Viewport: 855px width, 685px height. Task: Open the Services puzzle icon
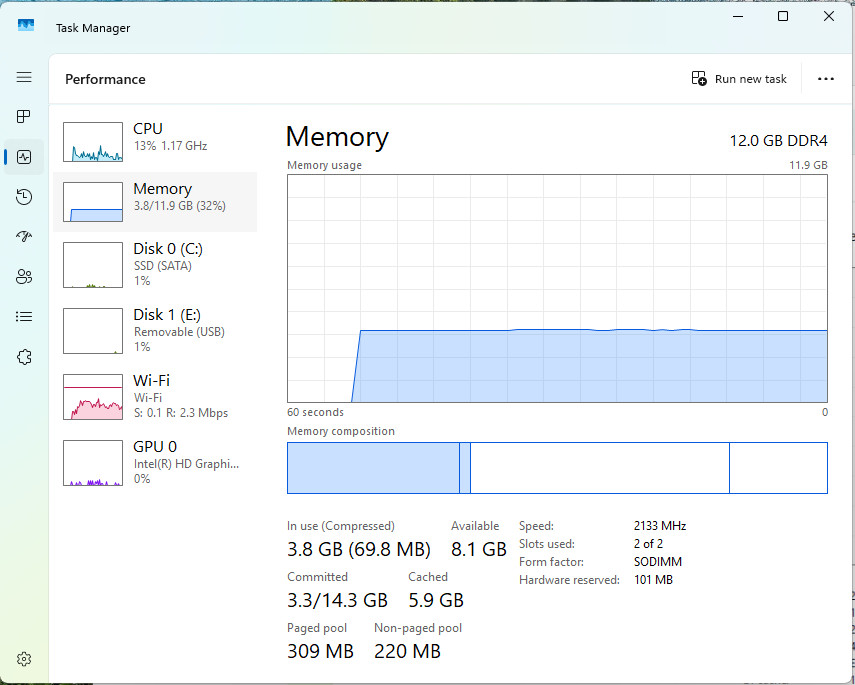pyautogui.click(x=24, y=357)
